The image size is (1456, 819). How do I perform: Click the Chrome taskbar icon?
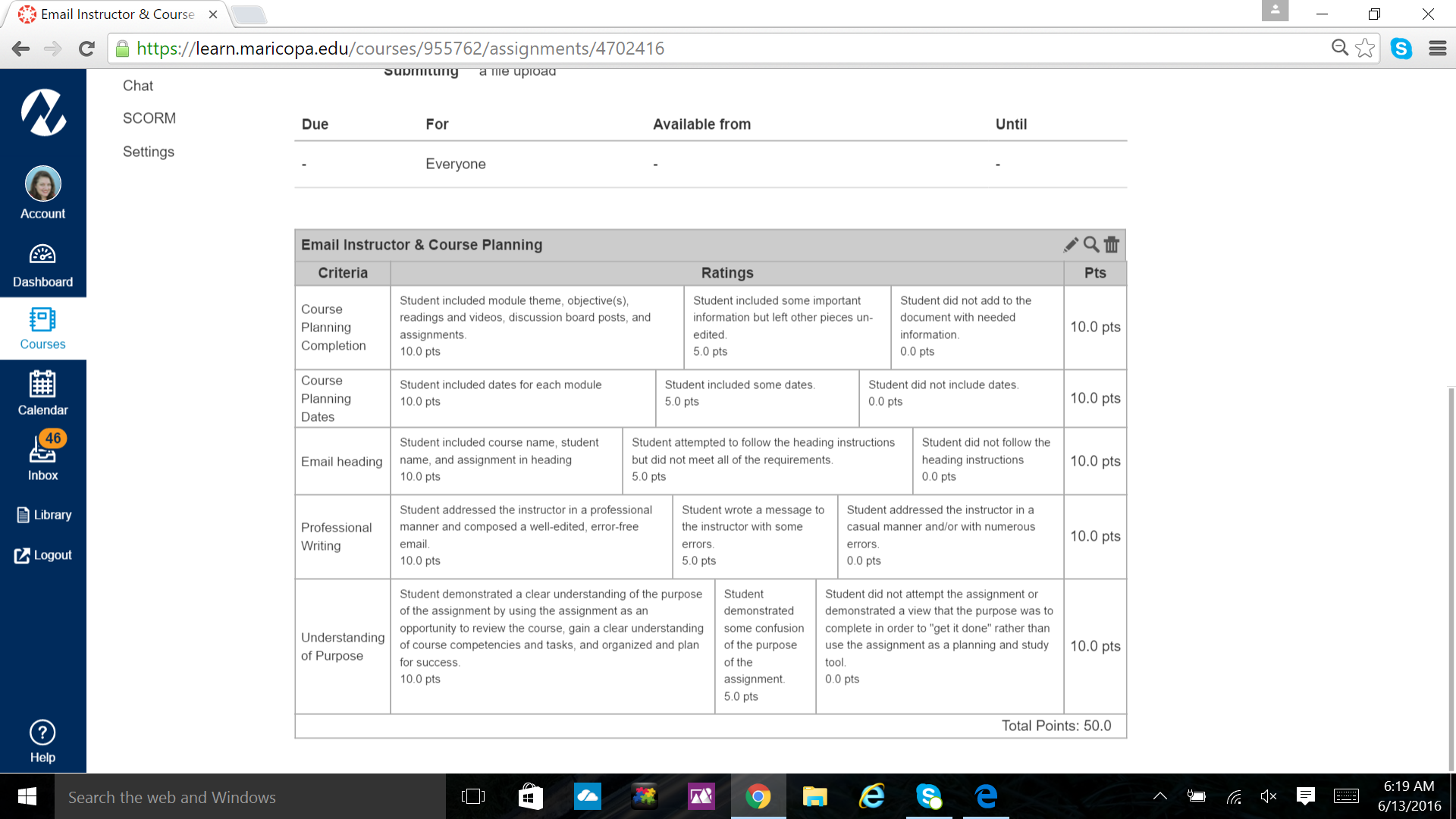[x=758, y=796]
